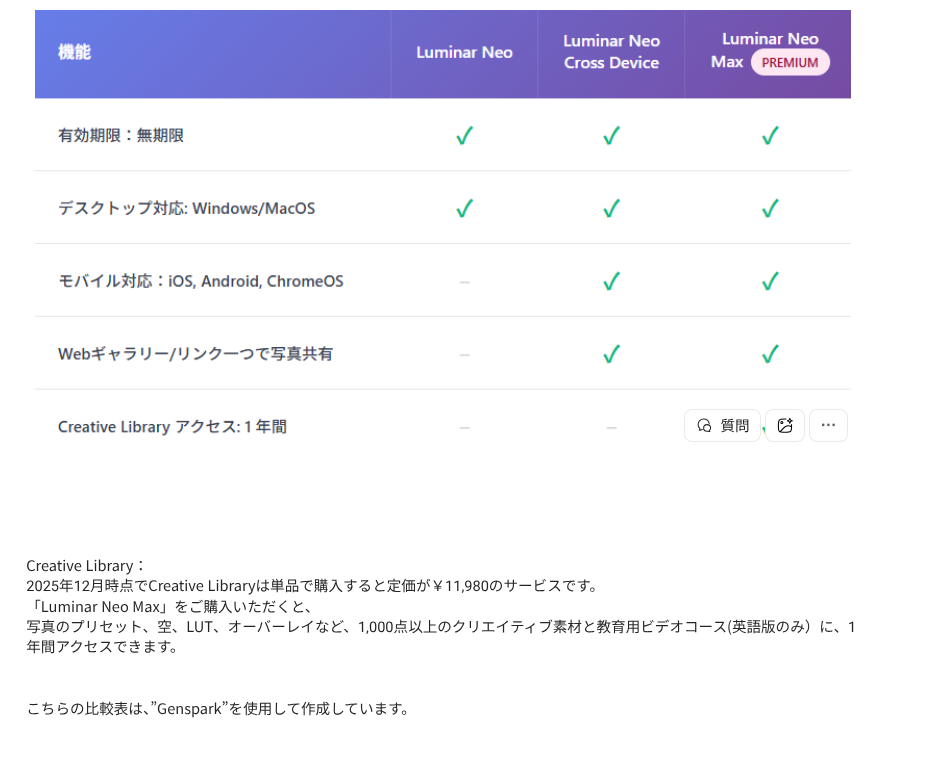
Task: Click the 機能 column header
Action: pyautogui.click(x=74, y=52)
